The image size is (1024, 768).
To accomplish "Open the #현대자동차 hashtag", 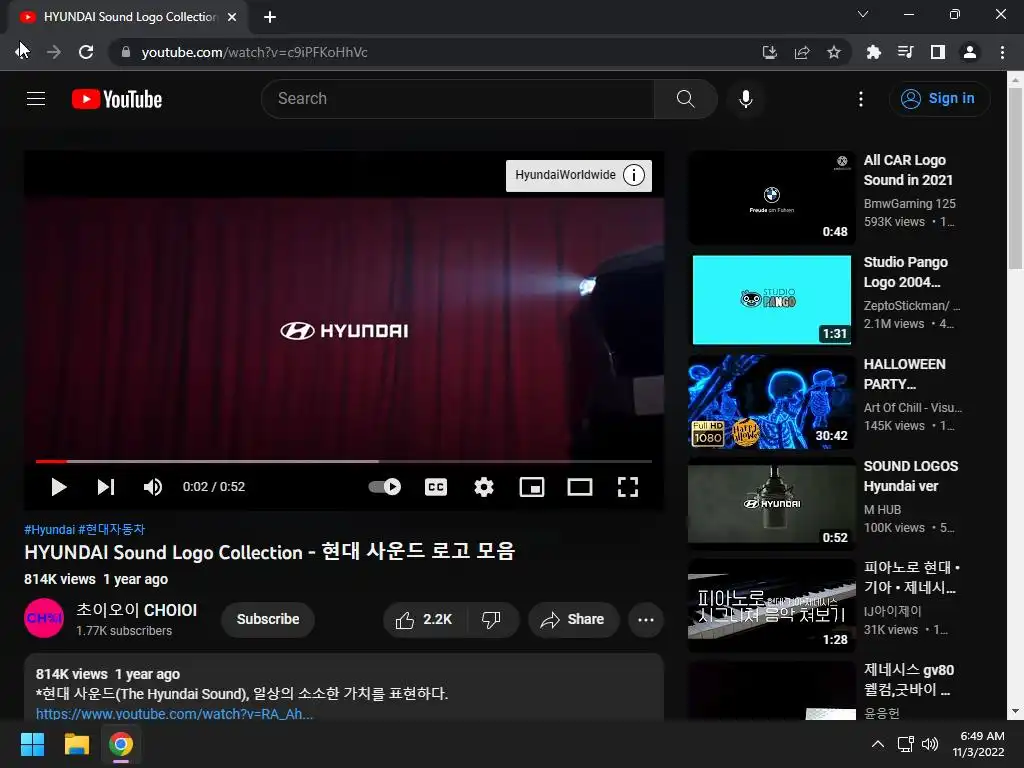I will [112, 530].
